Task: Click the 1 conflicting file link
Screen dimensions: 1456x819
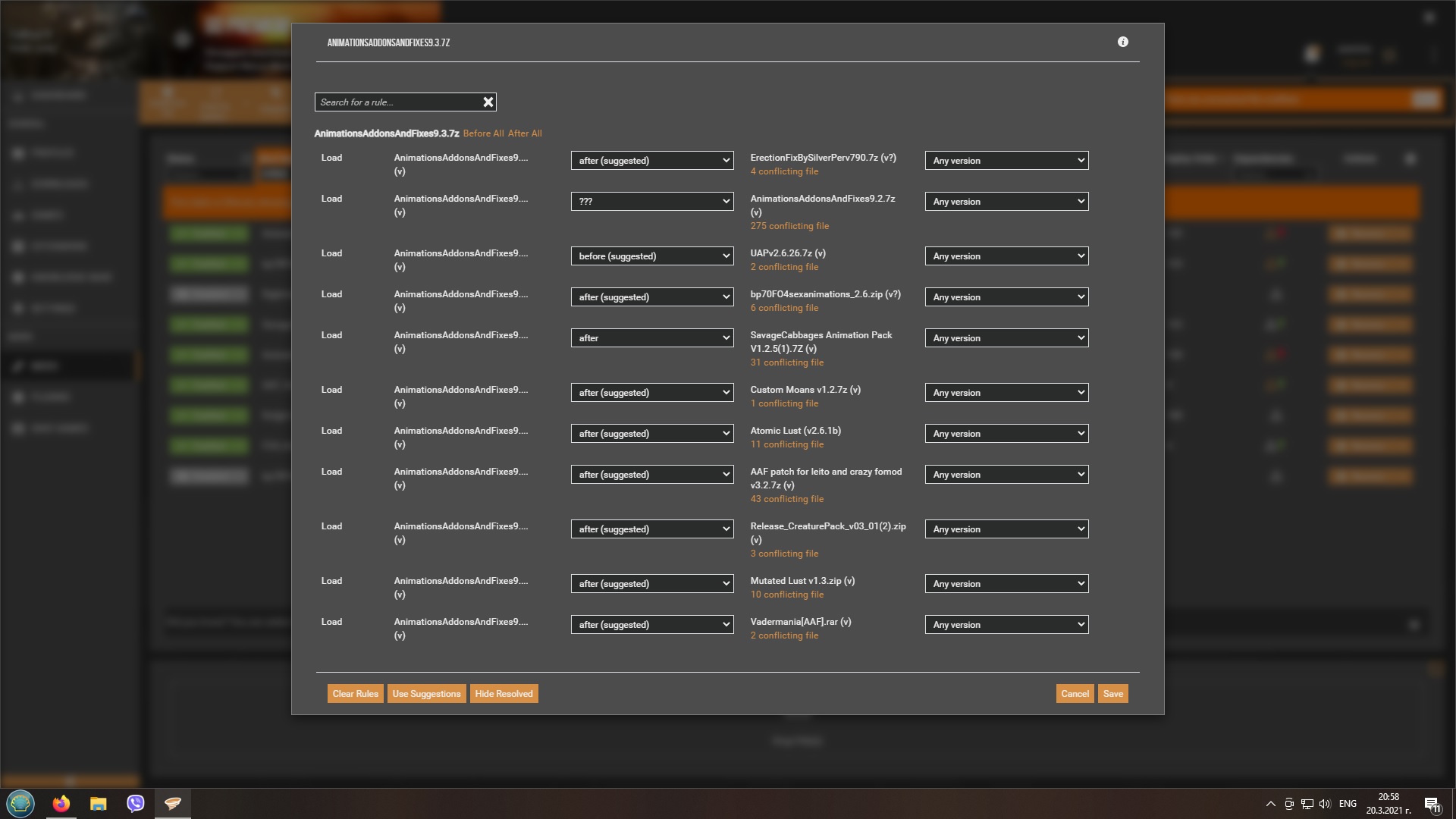Action: pos(784,403)
